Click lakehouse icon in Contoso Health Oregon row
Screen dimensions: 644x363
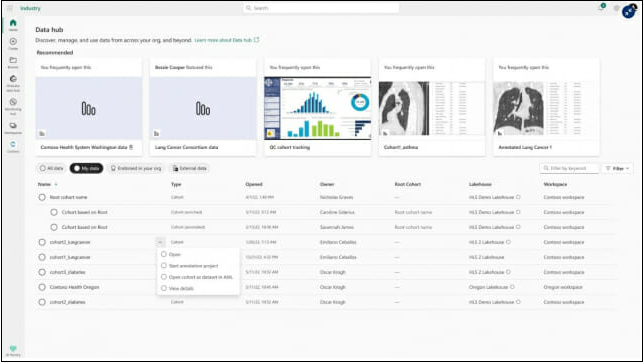point(512,287)
